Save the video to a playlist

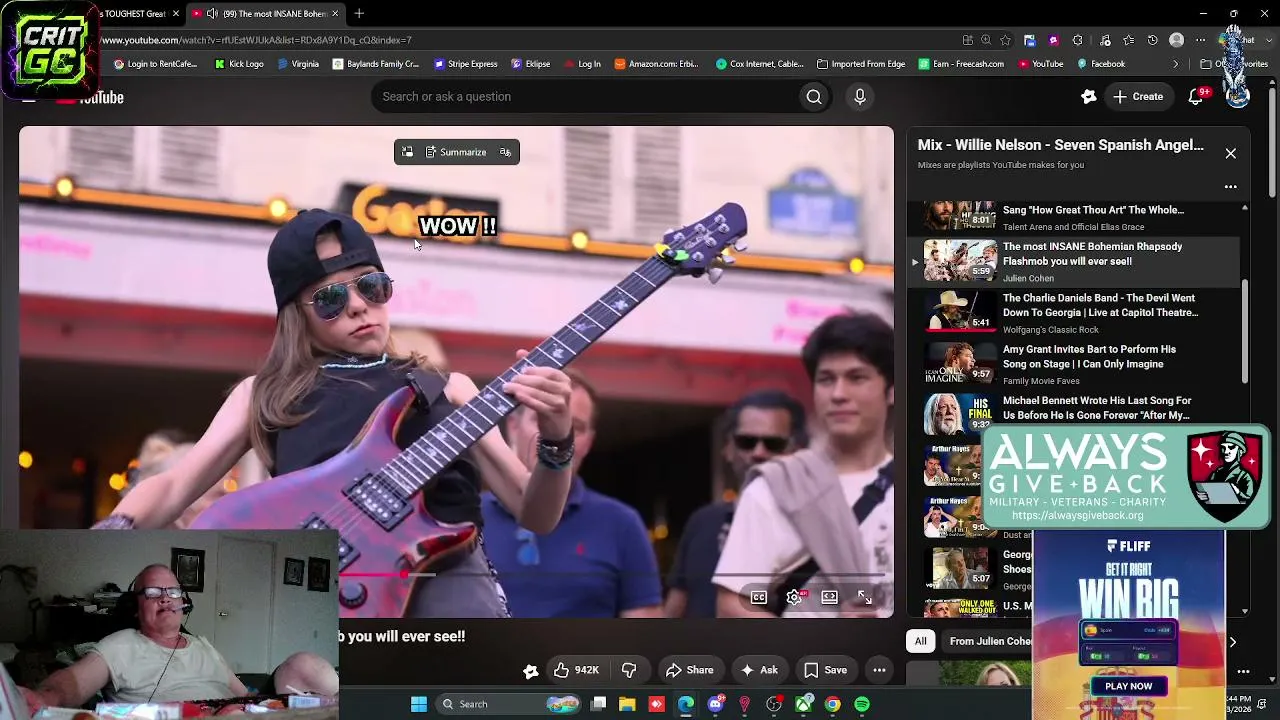(826, 670)
